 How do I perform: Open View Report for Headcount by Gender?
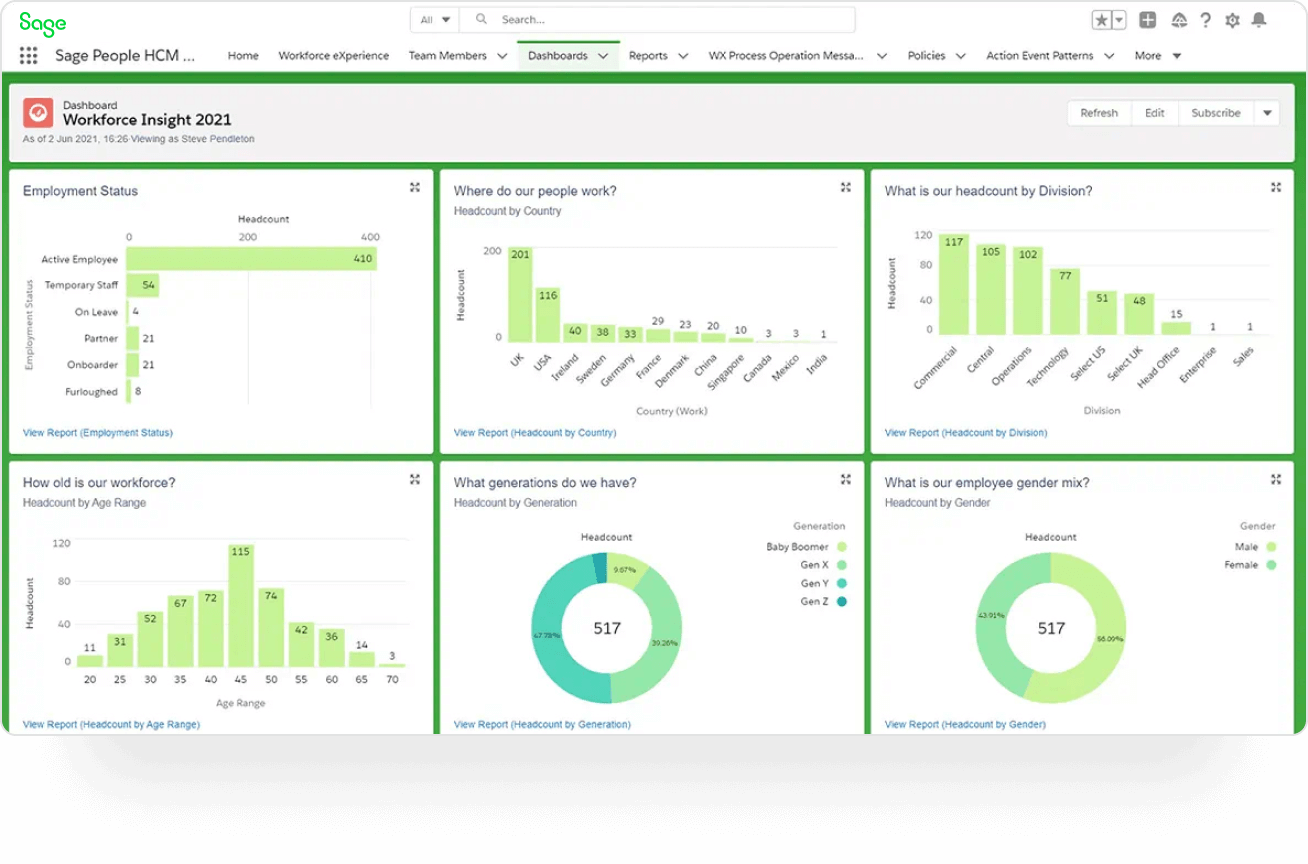[963, 724]
